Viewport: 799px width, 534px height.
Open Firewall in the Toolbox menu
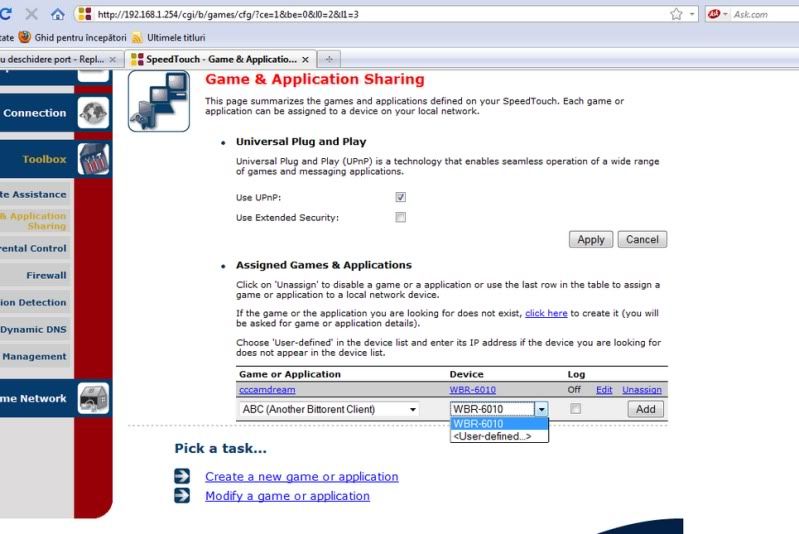click(x=46, y=275)
